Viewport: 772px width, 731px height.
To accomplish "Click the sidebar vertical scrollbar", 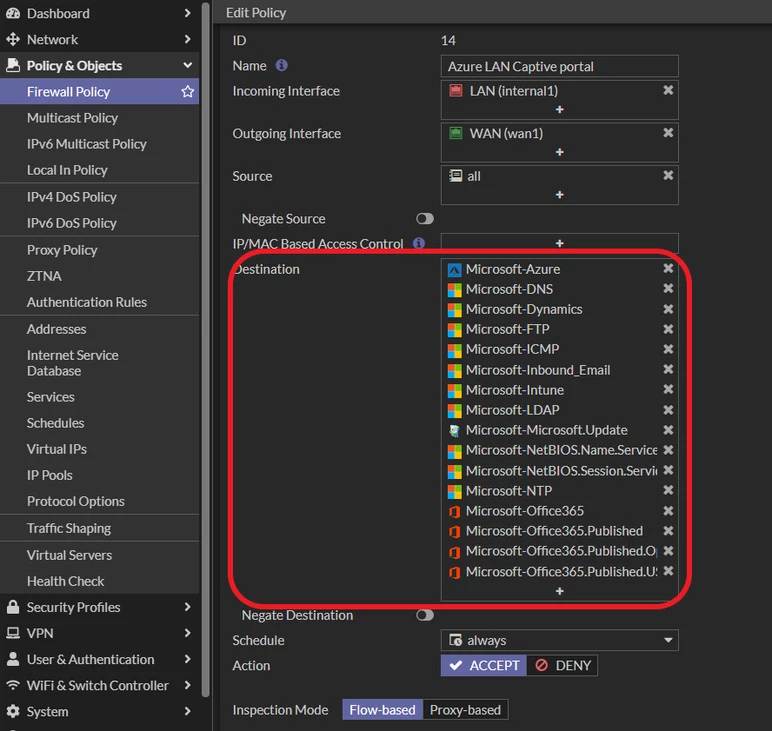I will pos(205,350).
